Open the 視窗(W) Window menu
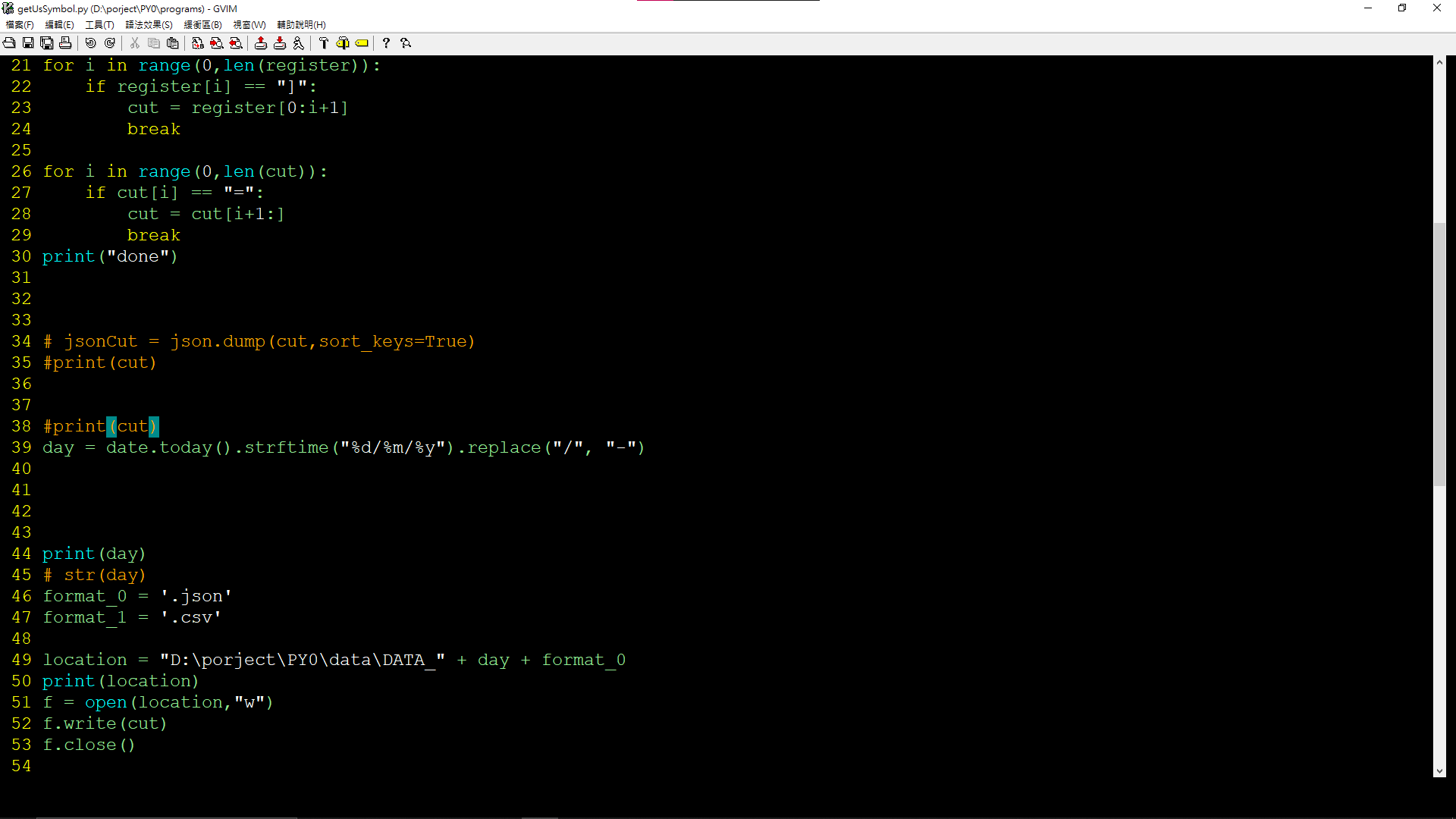1456x819 pixels. pos(249,25)
